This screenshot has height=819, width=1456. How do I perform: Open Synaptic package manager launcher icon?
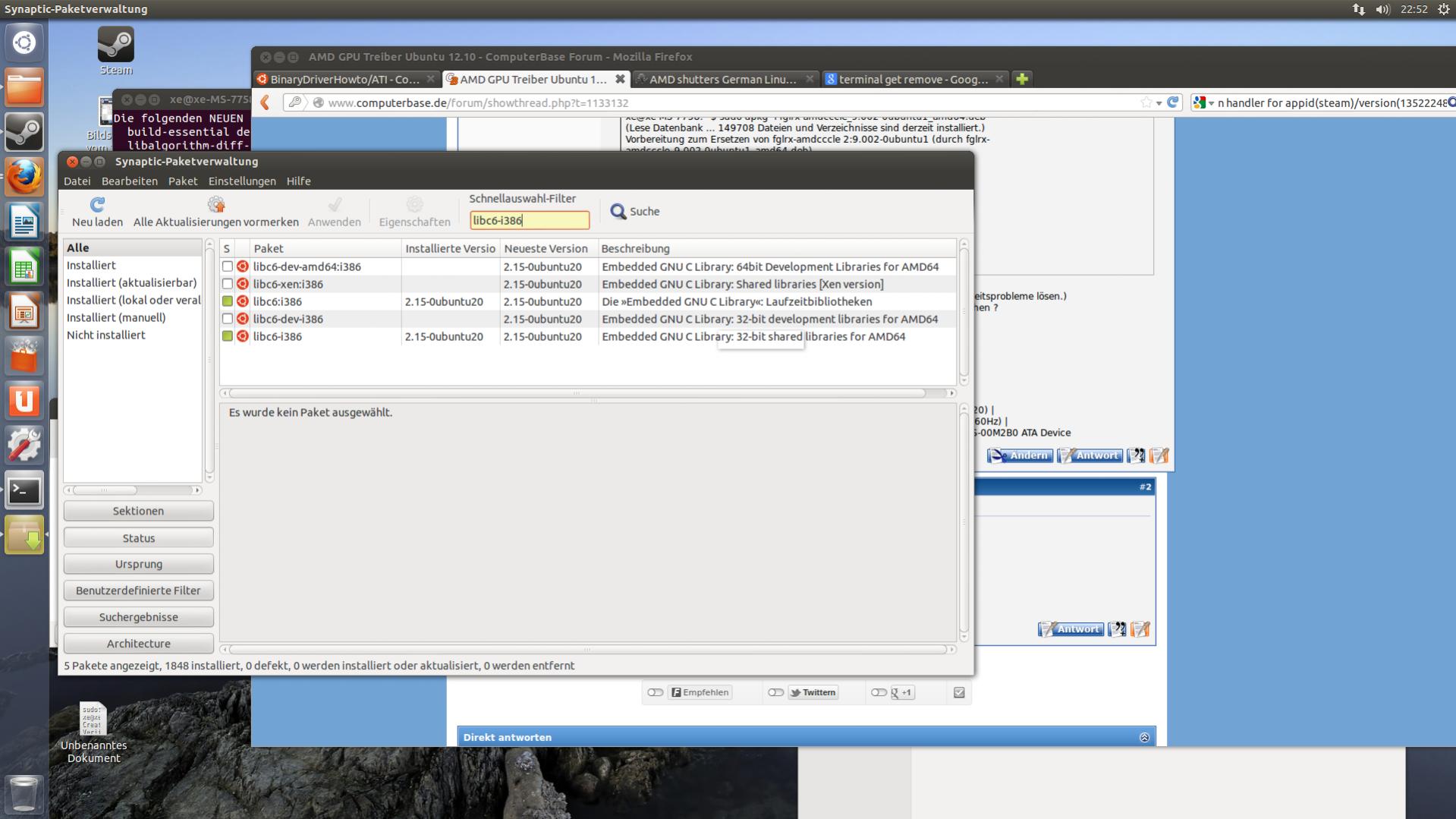click(24, 535)
